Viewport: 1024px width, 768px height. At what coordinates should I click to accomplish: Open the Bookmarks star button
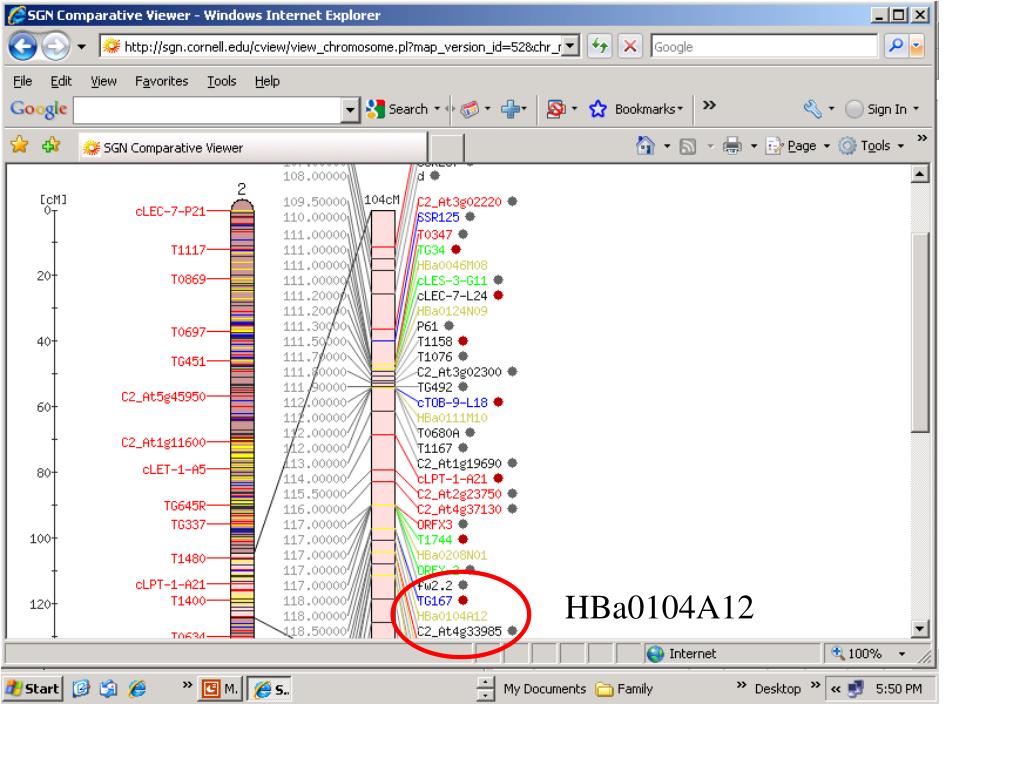click(x=635, y=109)
